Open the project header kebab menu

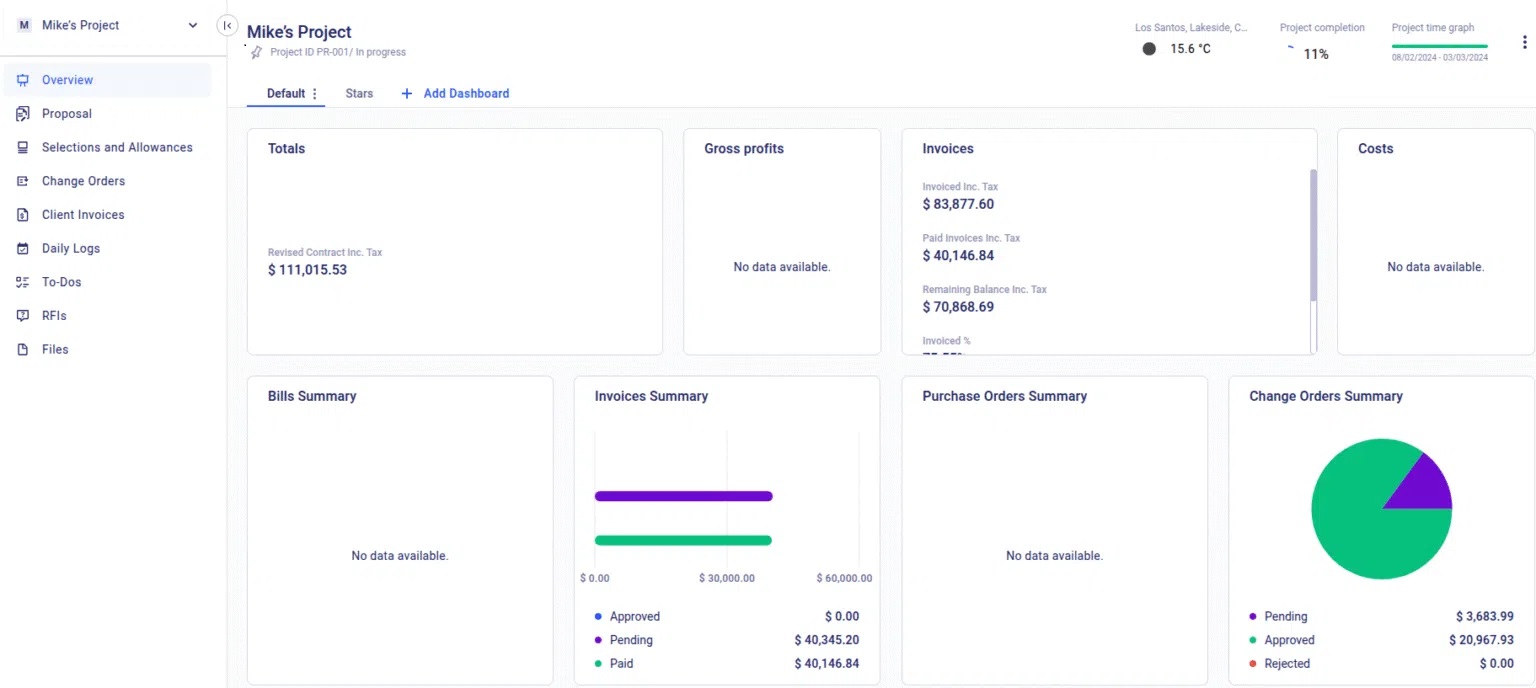[x=1524, y=42]
